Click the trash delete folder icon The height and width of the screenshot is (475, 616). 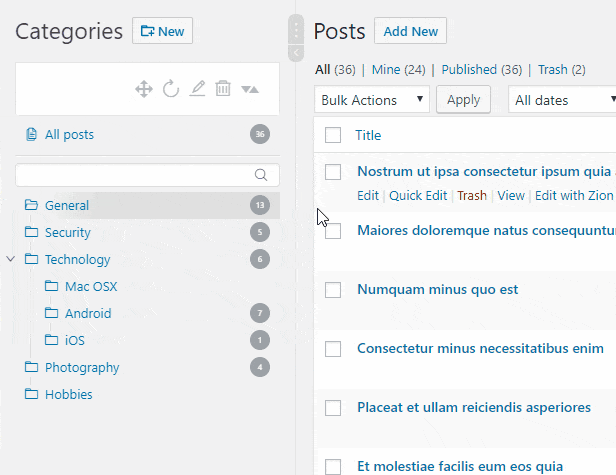click(x=223, y=89)
